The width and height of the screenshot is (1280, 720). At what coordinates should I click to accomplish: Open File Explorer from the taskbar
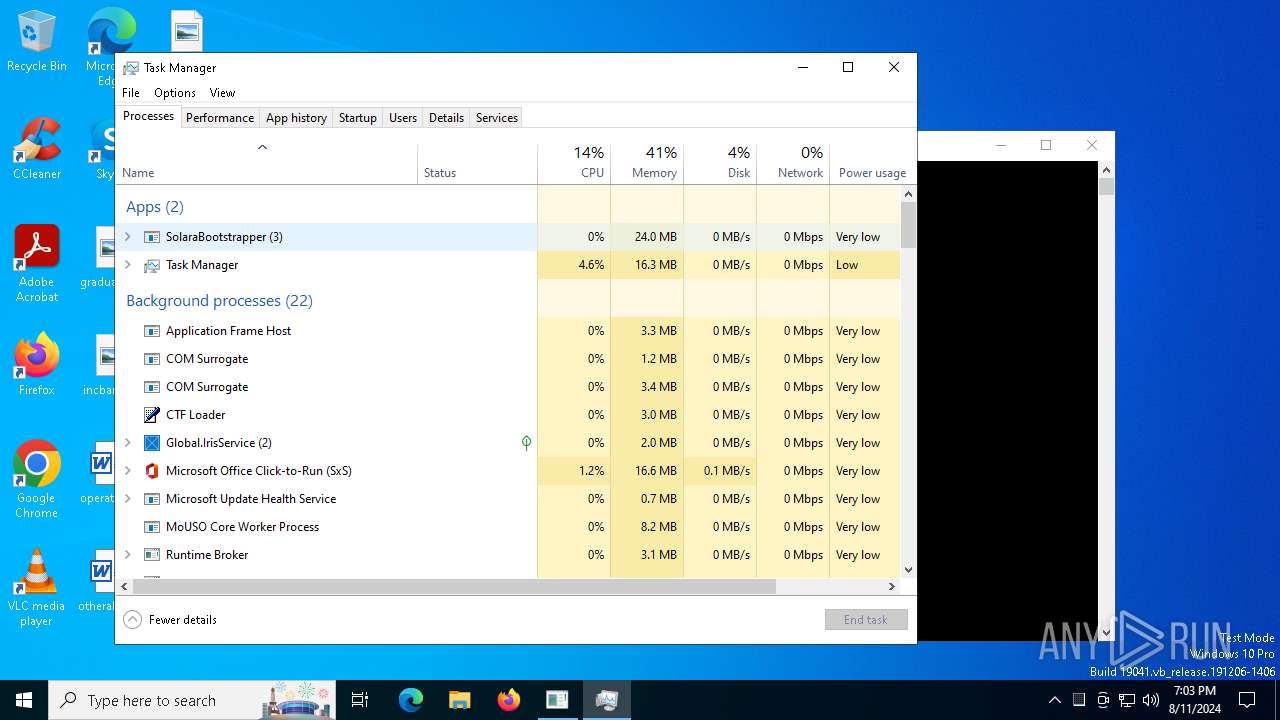pos(460,700)
